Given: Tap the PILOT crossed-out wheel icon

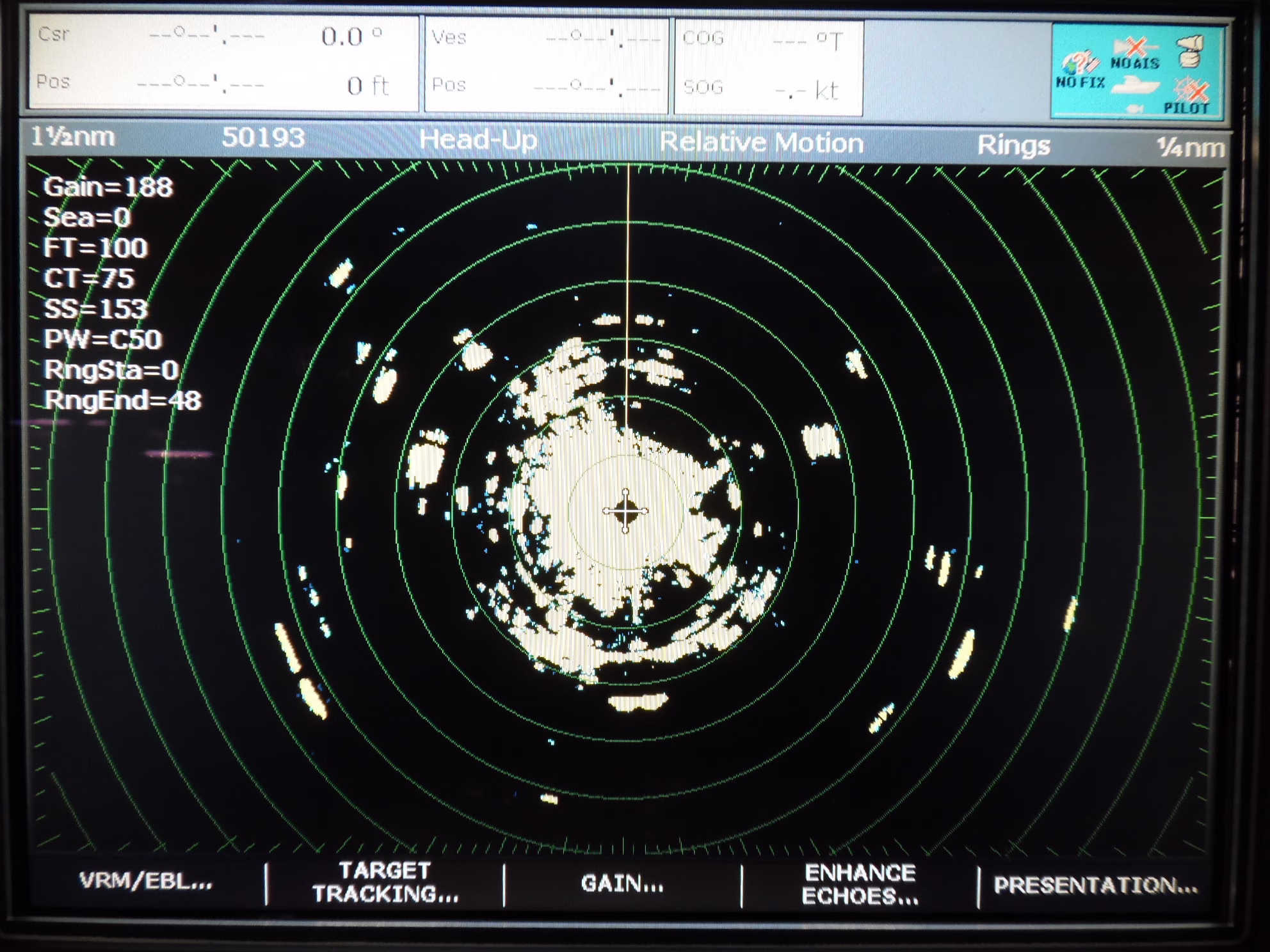Looking at the screenshot, I should coord(1187,96).
